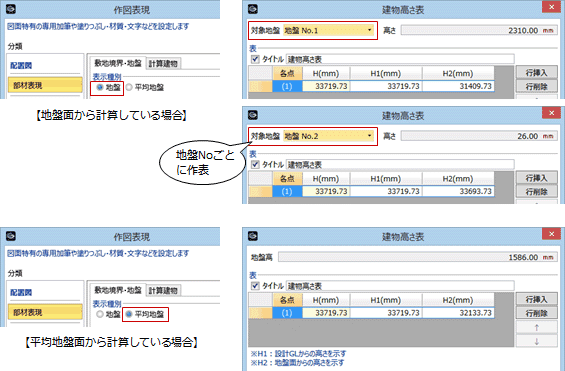Close the 建物高さ表 dialog showing 地盤高 1586.00
This screenshot has height=371, width=565.
(x=552, y=234)
